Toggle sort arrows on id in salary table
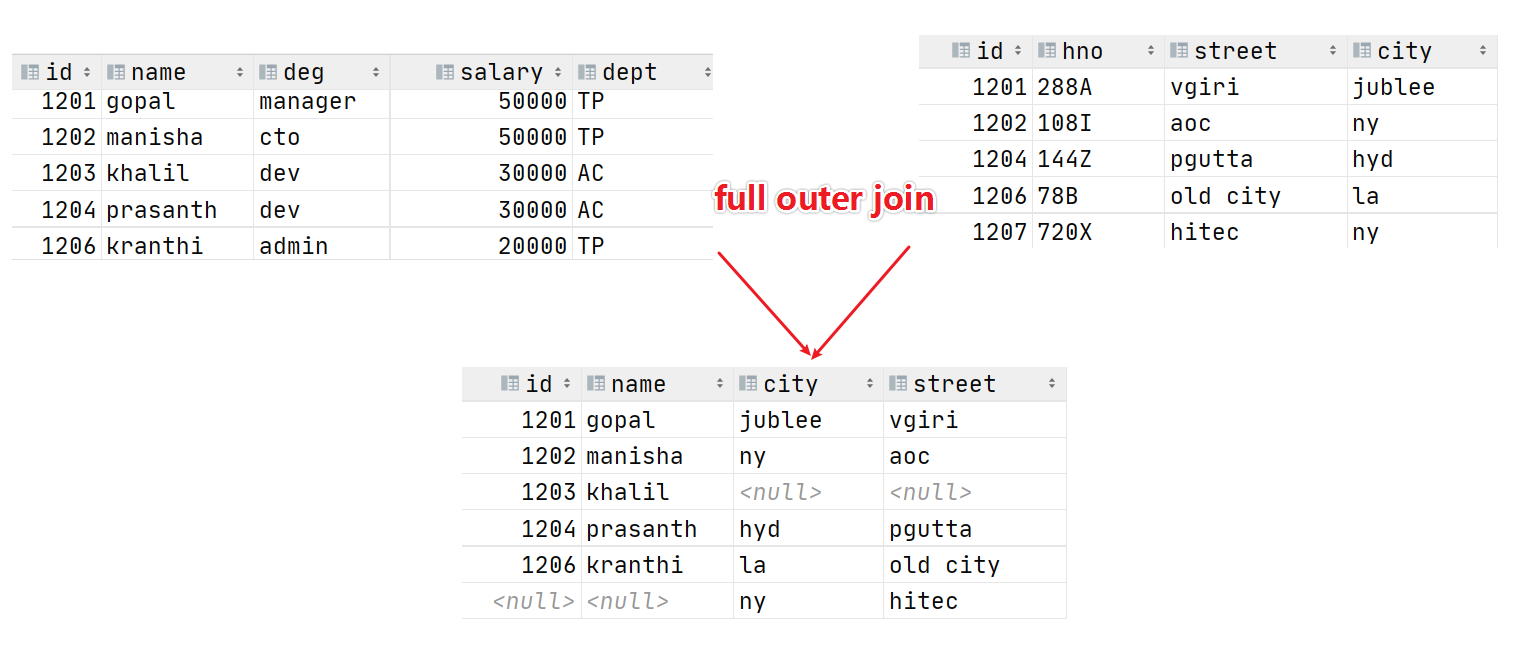 coord(87,72)
